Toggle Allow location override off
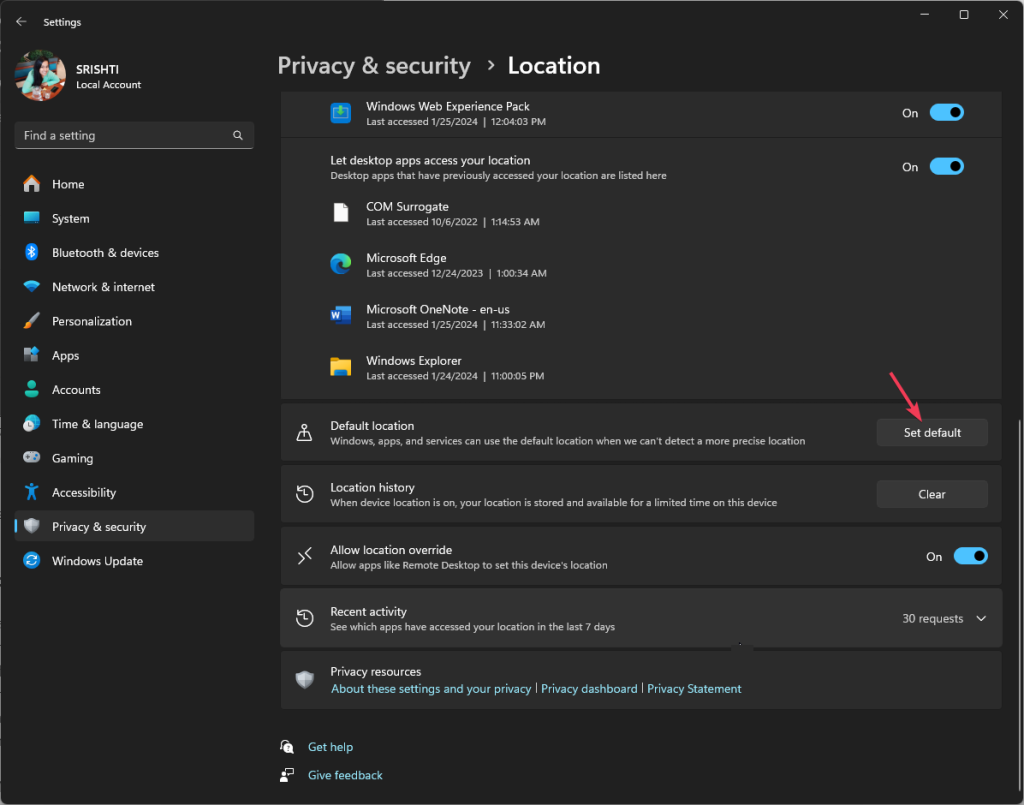This screenshot has height=805, width=1024. click(970, 556)
